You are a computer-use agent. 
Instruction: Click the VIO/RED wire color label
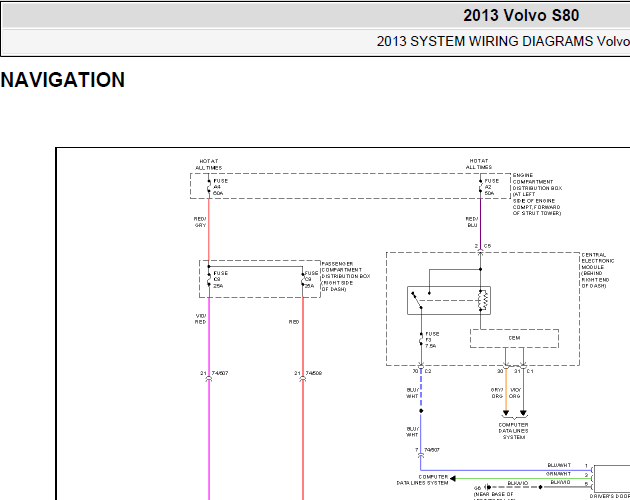tap(200, 319)
